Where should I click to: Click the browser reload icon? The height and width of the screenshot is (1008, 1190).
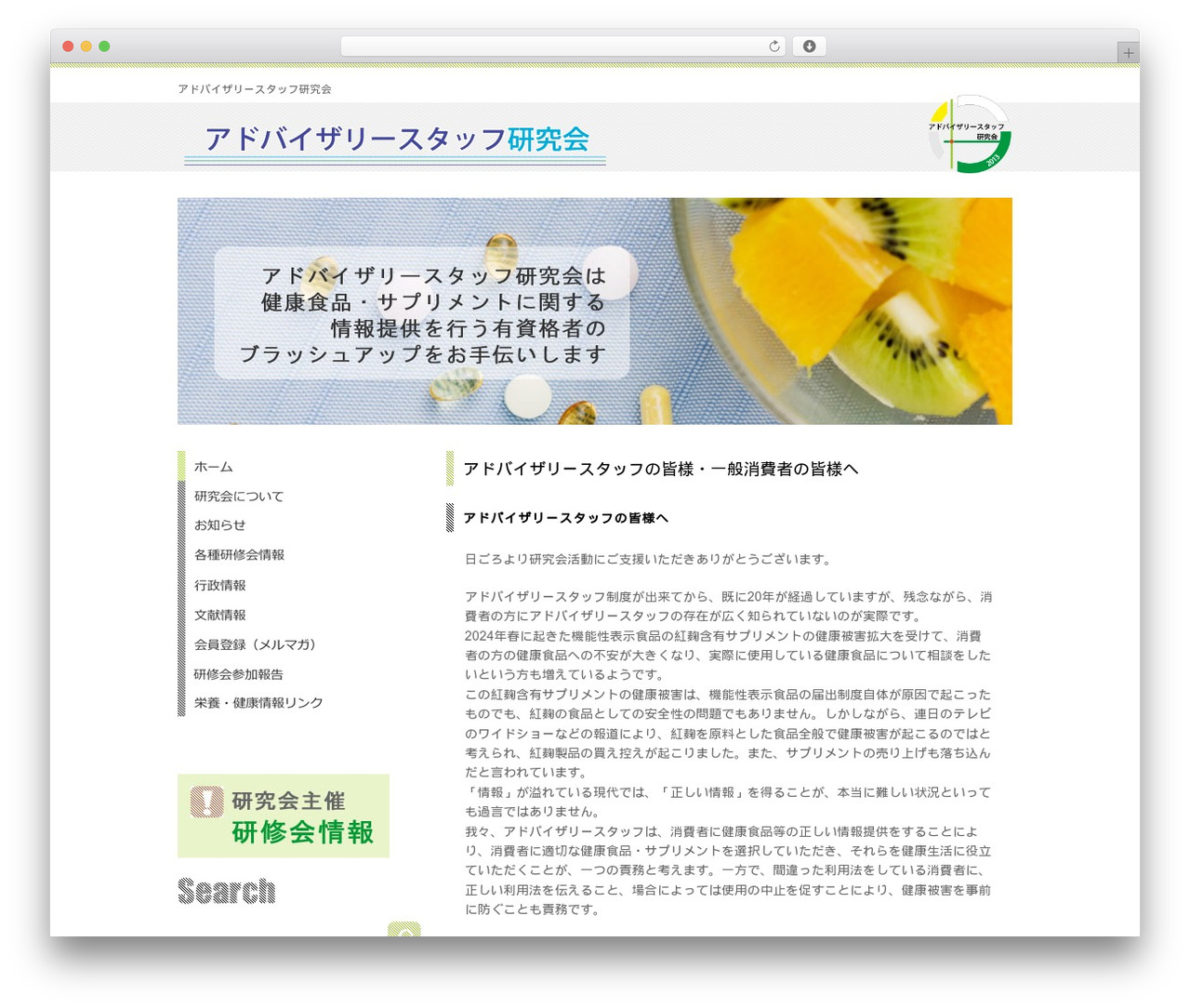click(774, 46)
